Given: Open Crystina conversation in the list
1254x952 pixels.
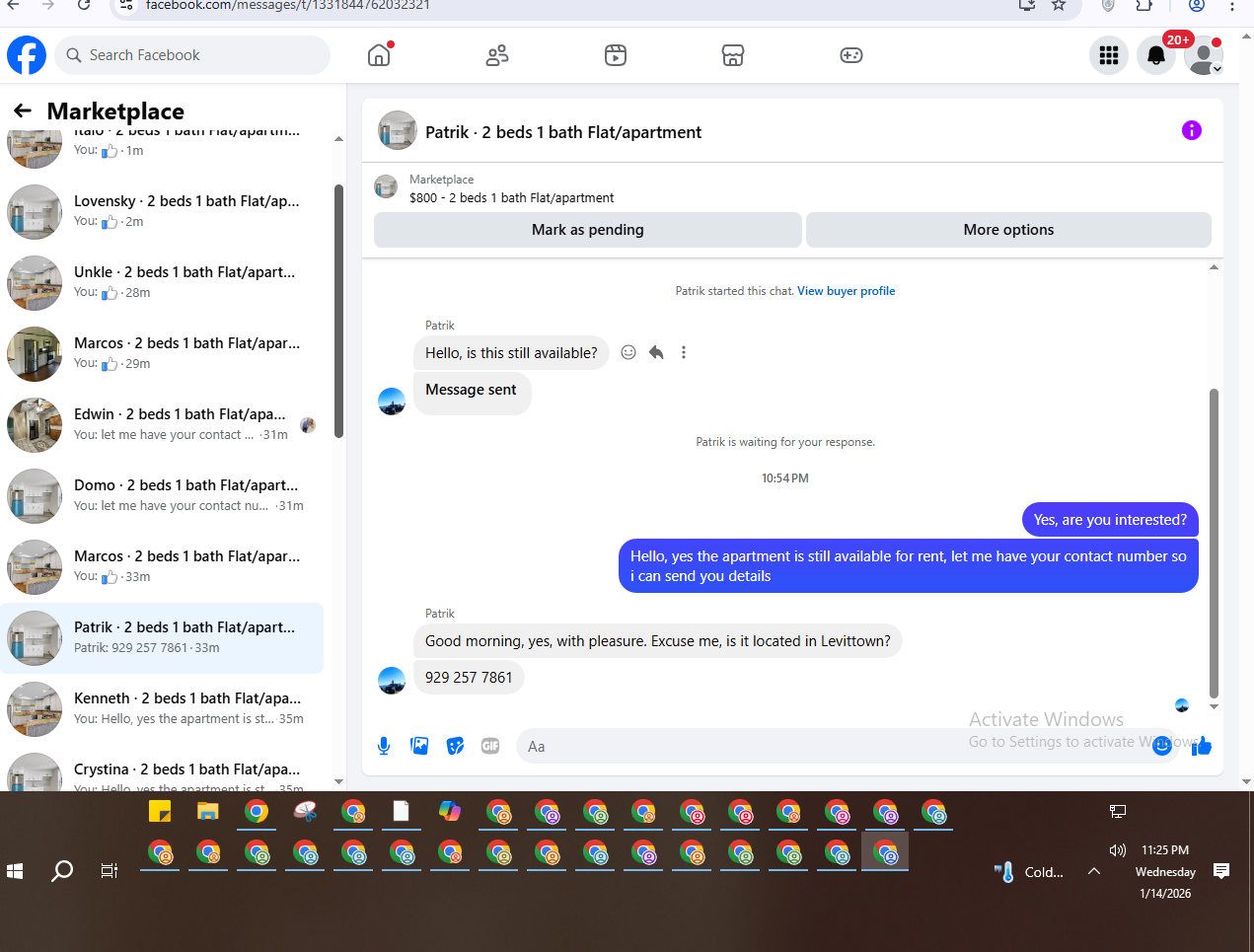Looking at the screenshot, I should (x=162, y=769).
